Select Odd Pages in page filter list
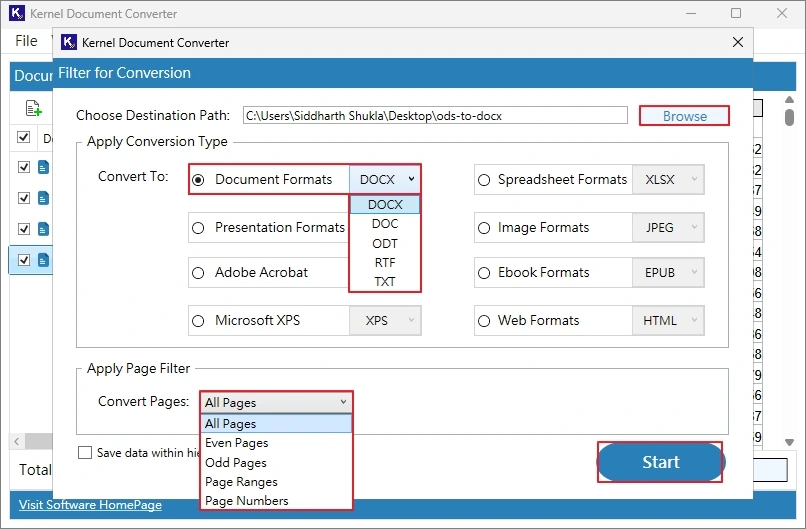The height and width of the screenshot is (529, 806). click(x=276, y=463)
